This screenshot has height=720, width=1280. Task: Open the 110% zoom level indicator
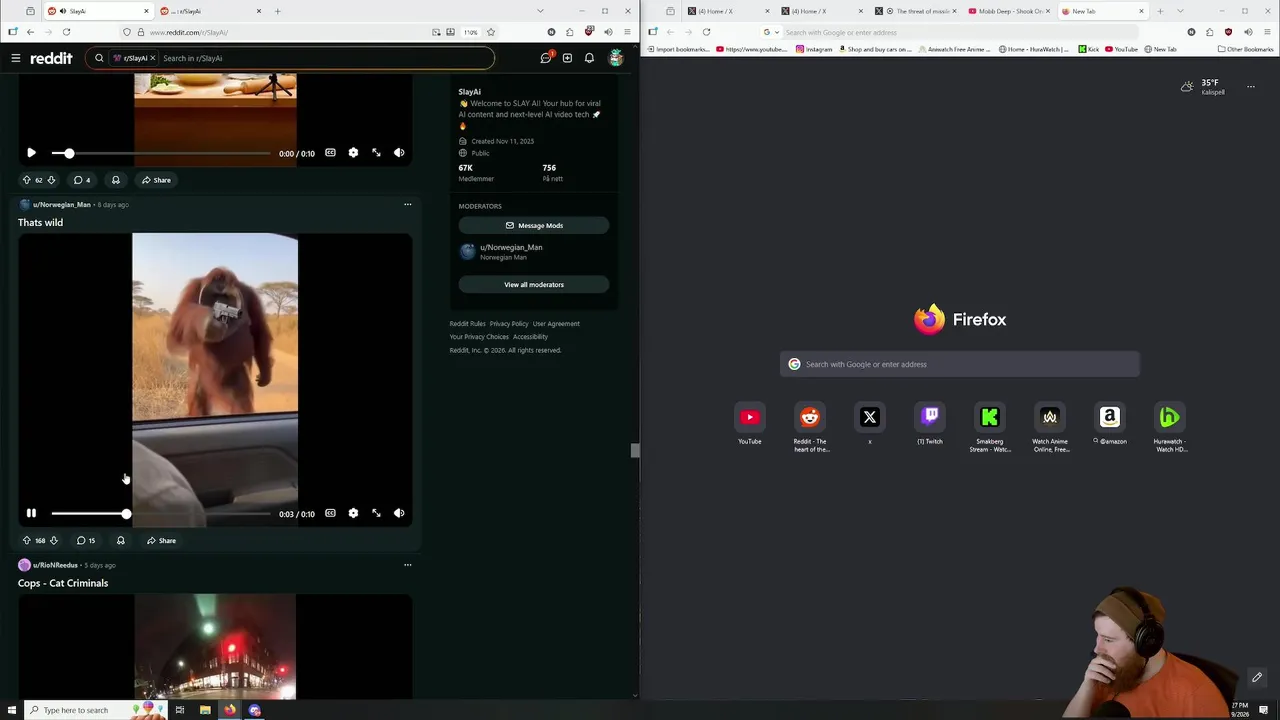coord(470,32)
